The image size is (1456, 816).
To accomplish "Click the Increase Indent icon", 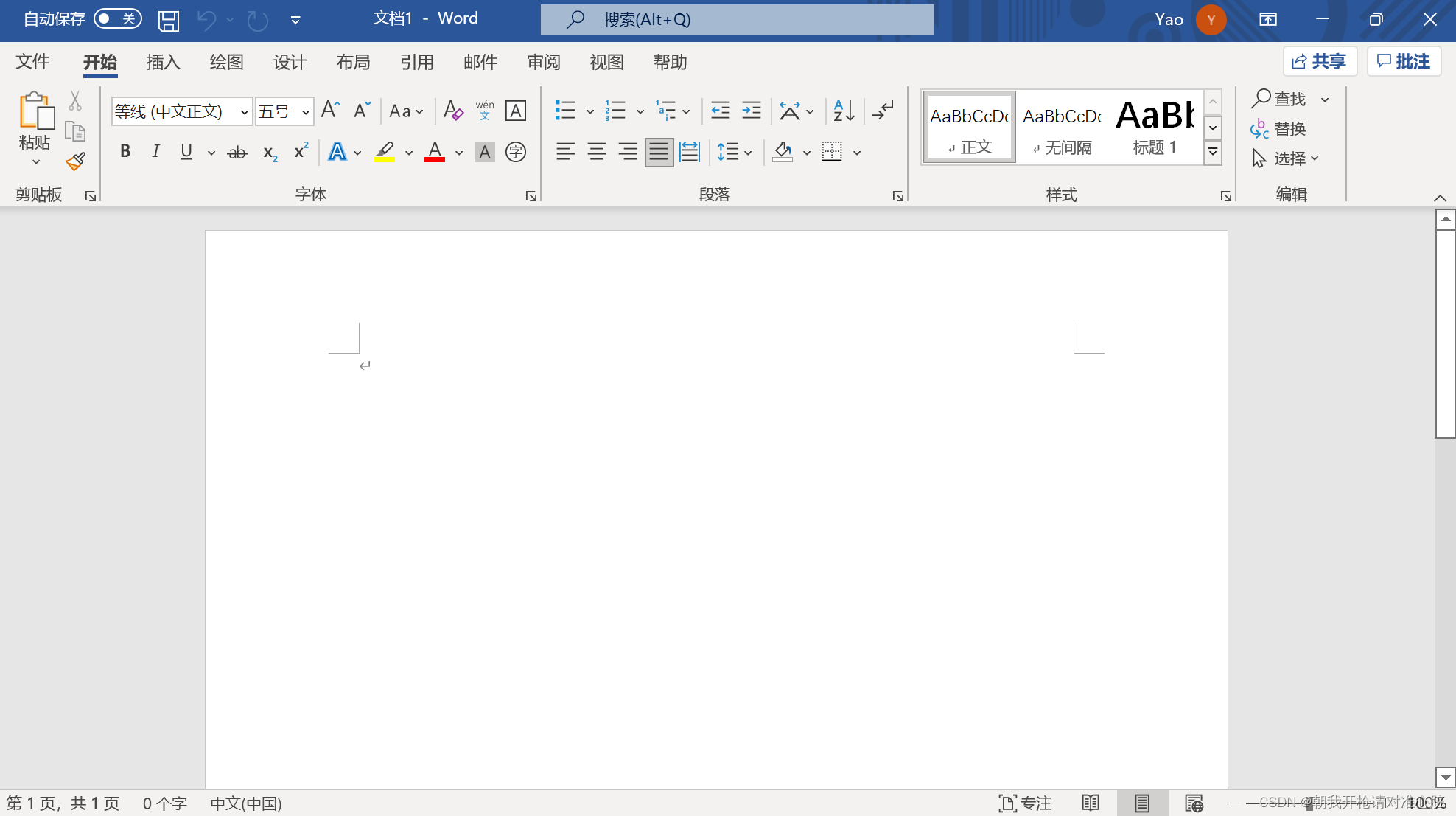I will click(x=752, y=111).
